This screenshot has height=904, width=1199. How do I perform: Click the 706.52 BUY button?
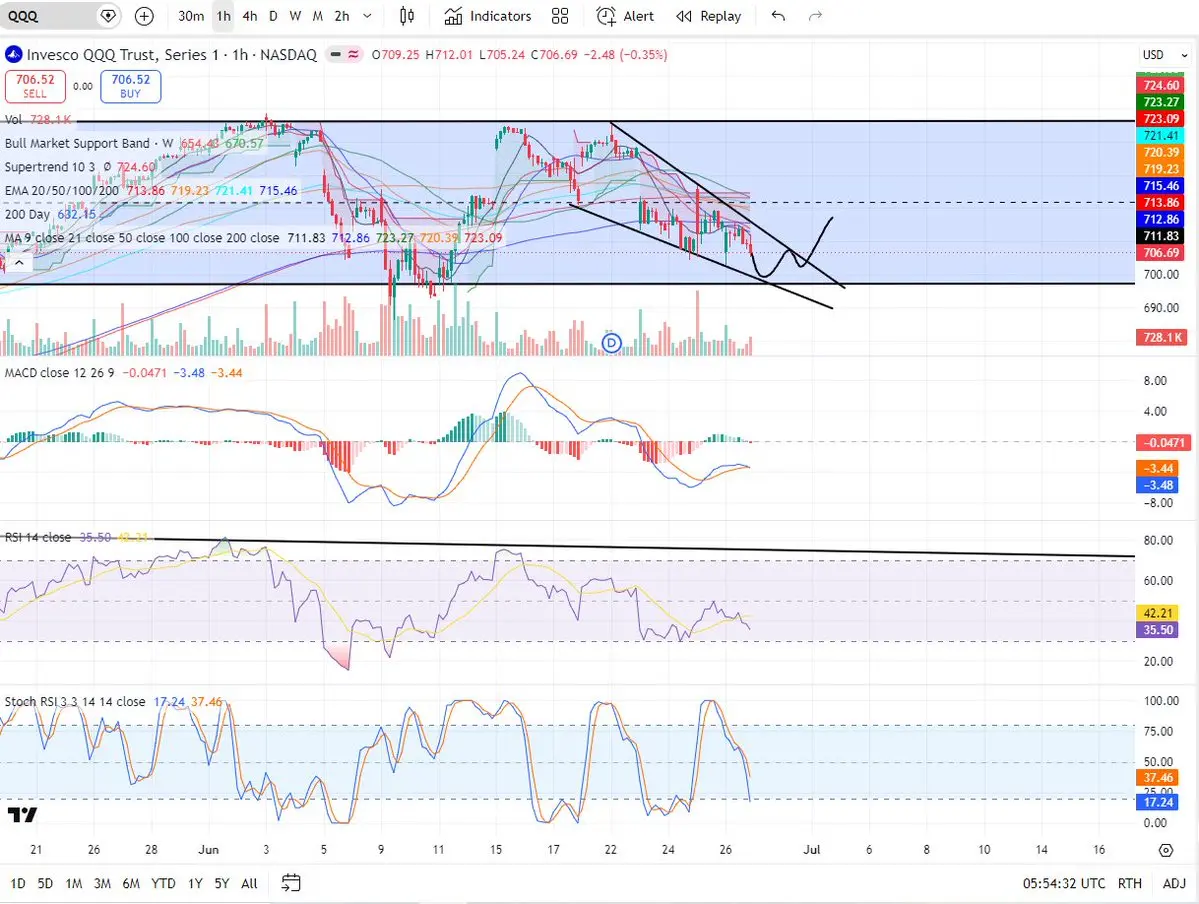click(x=131, y=86)
